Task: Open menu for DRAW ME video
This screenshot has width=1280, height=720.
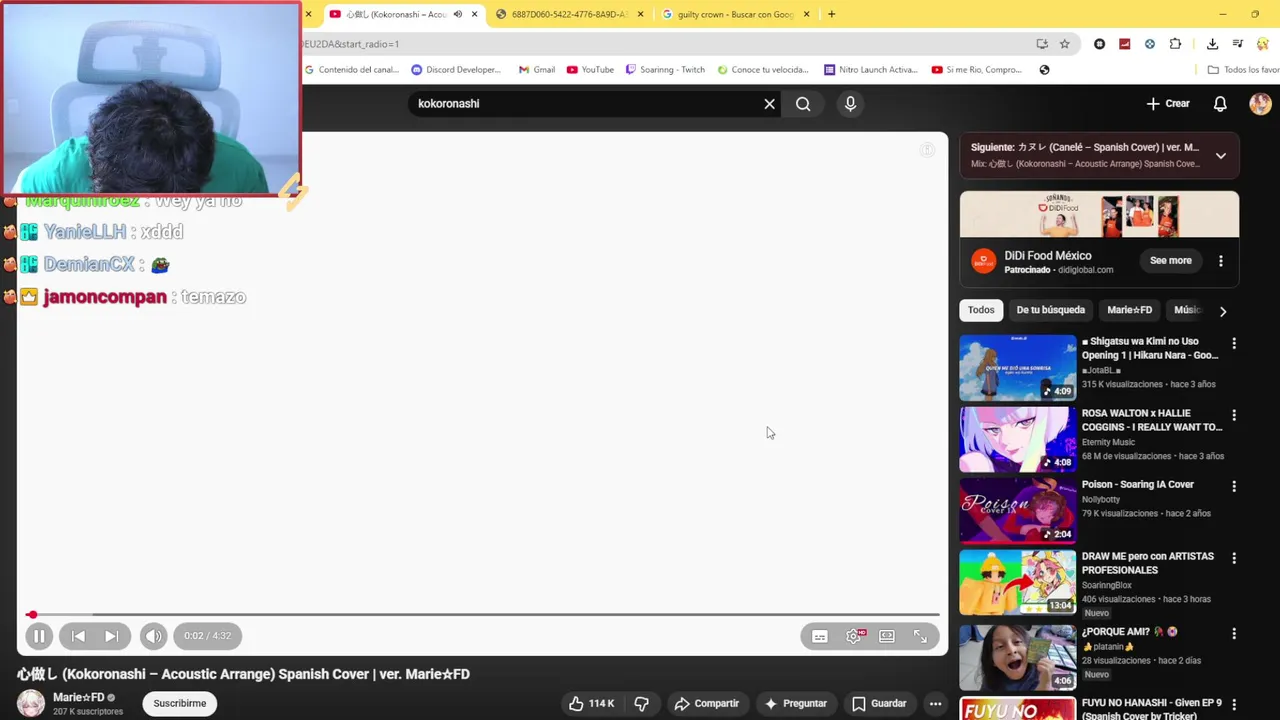Action: pos(1234,558)
